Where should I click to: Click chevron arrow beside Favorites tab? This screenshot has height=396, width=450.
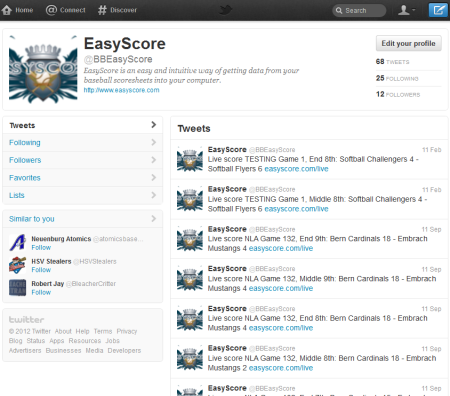(x=154, y=177)
